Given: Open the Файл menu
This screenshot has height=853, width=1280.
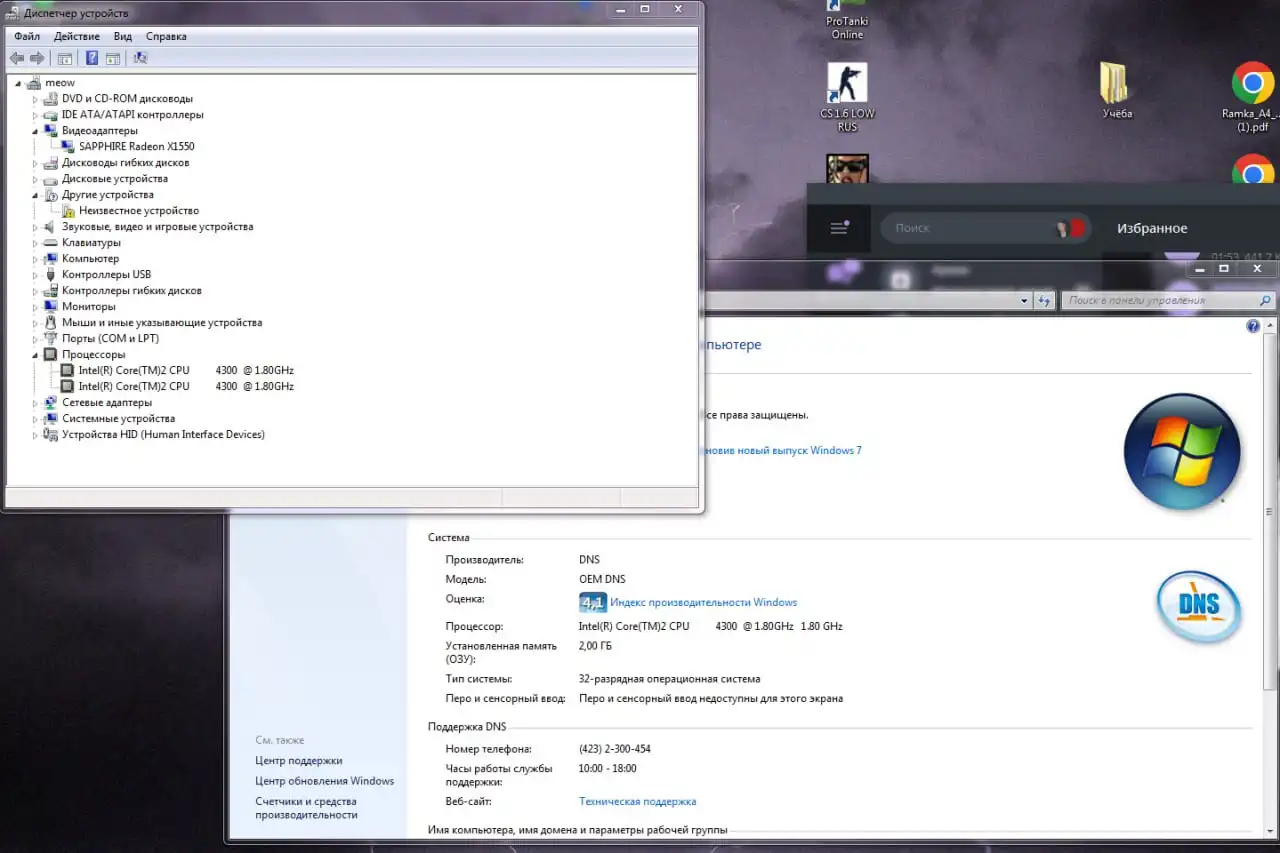Looking at the screenshot, I should pyautogui.click(x=27, y=36).
